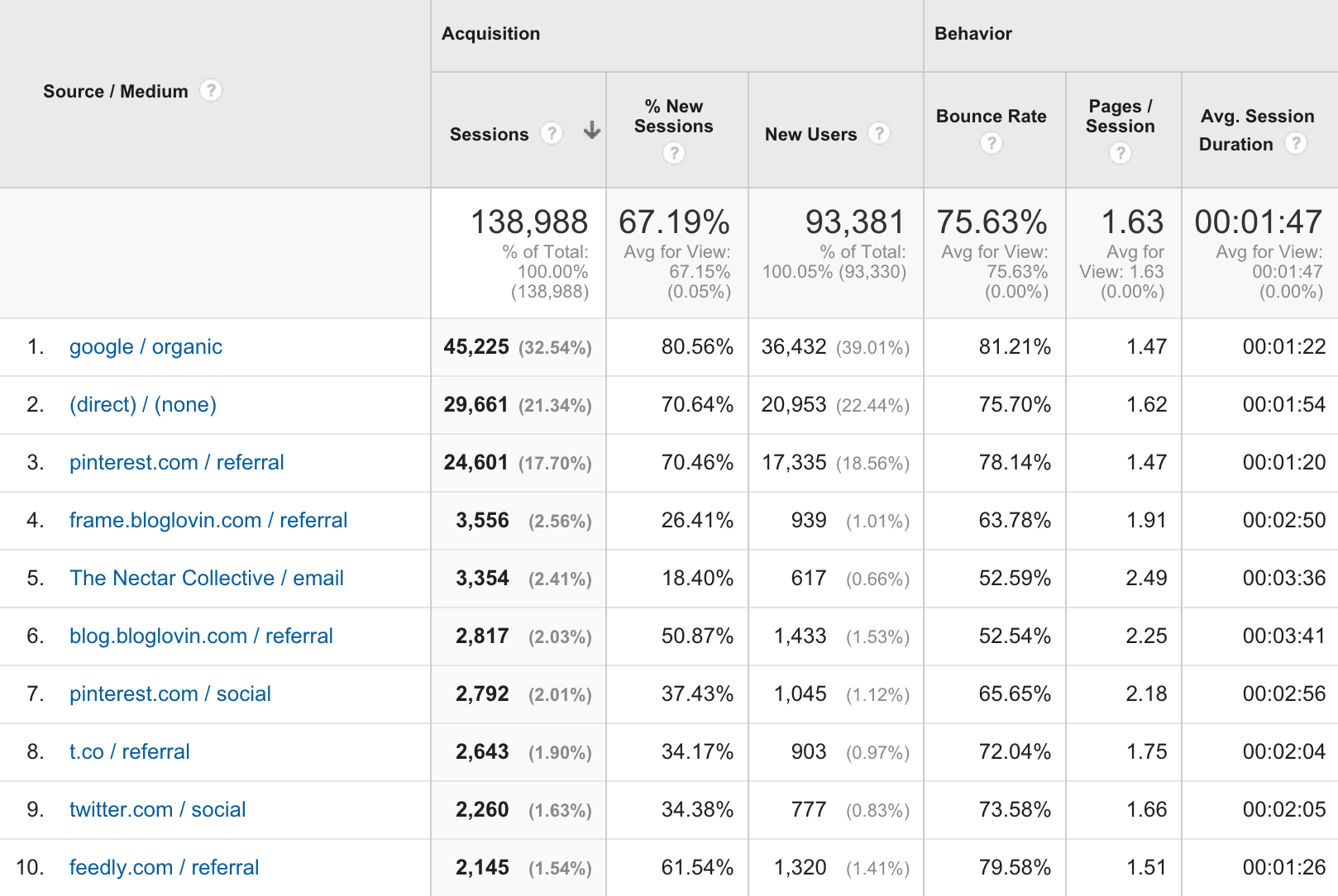The image size is (1338, 896).
Task: Select overall pages per session 1.63
Action: click(x=1132, y=222)
